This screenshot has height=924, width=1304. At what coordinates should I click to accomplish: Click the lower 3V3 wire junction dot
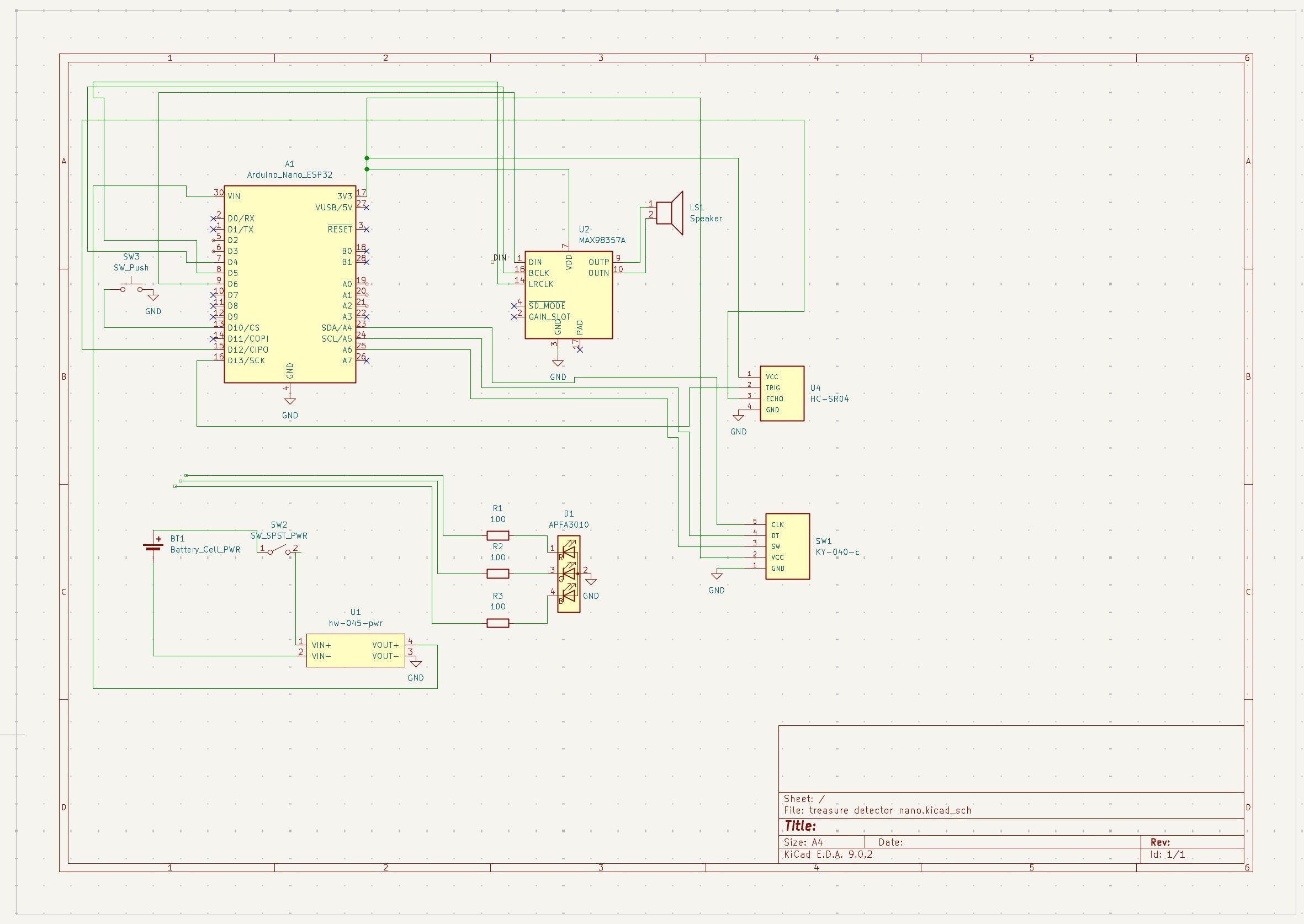(x=367, y=169)
